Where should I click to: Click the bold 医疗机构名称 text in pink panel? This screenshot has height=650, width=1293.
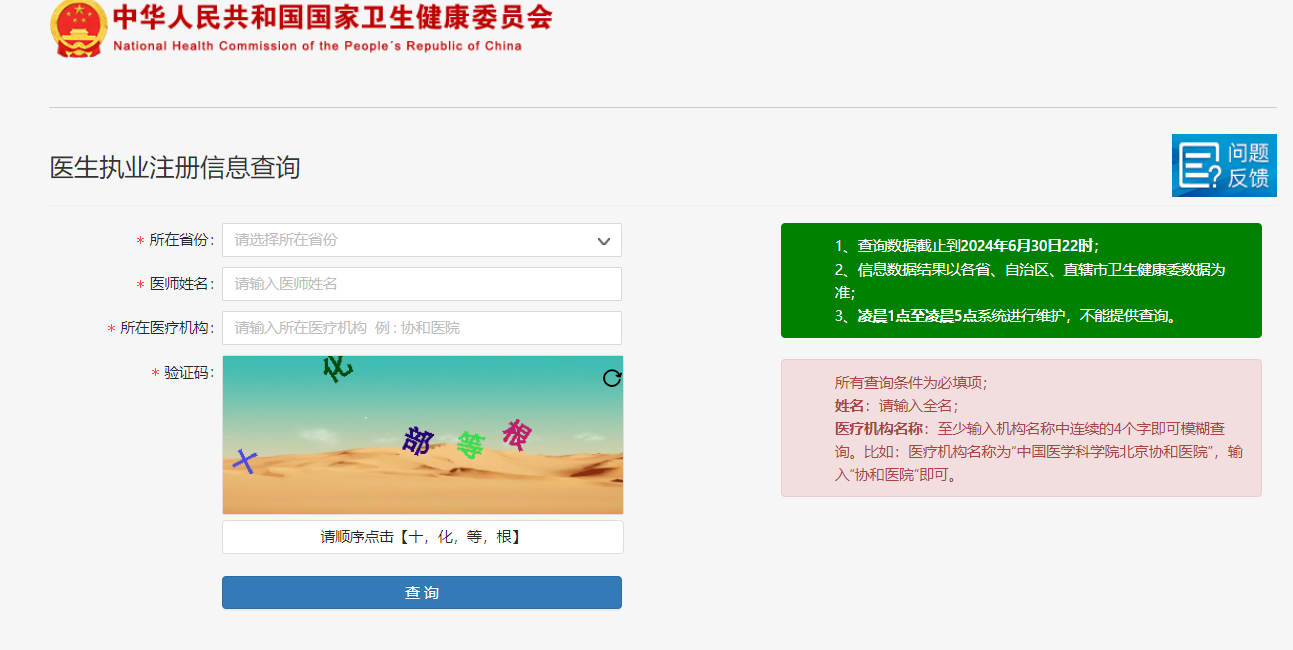click(879, 429)
